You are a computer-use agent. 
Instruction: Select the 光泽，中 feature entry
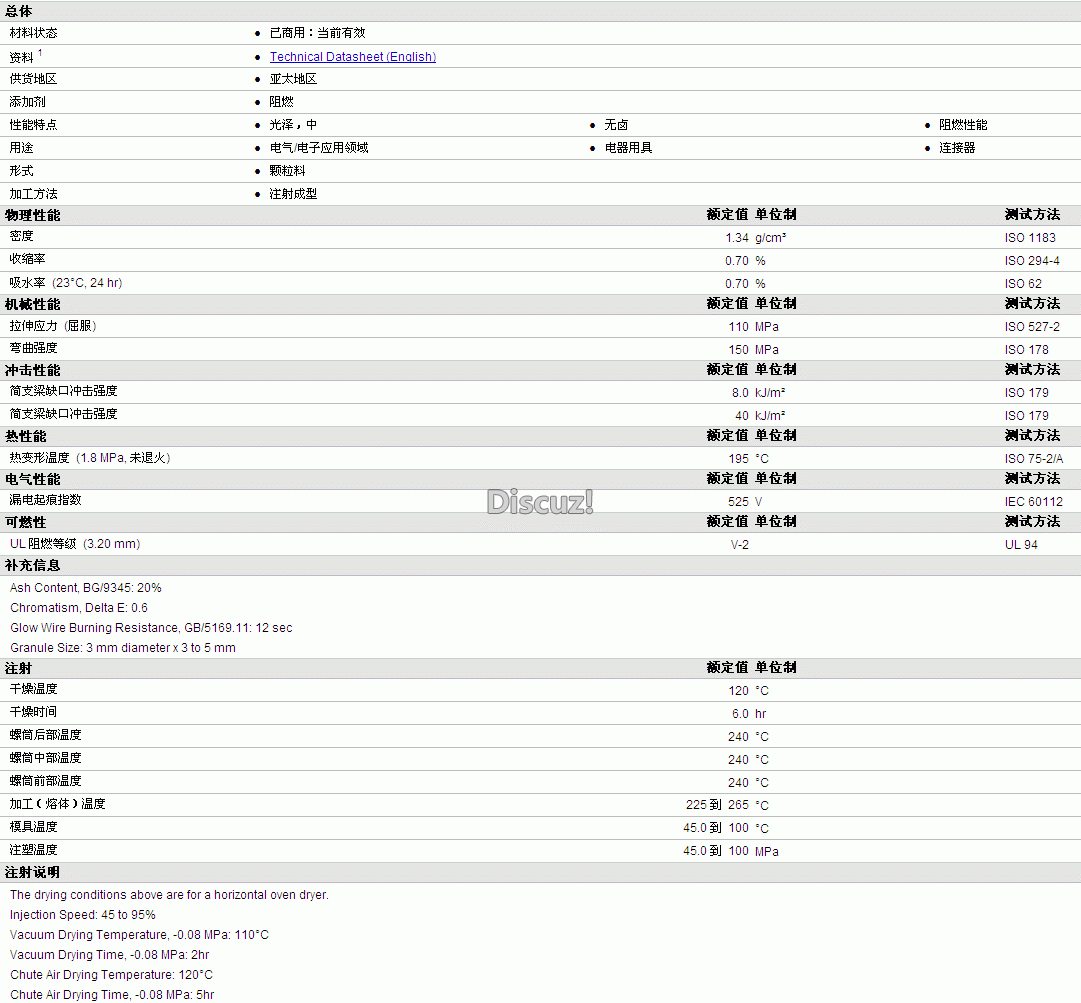pos(293,125)
